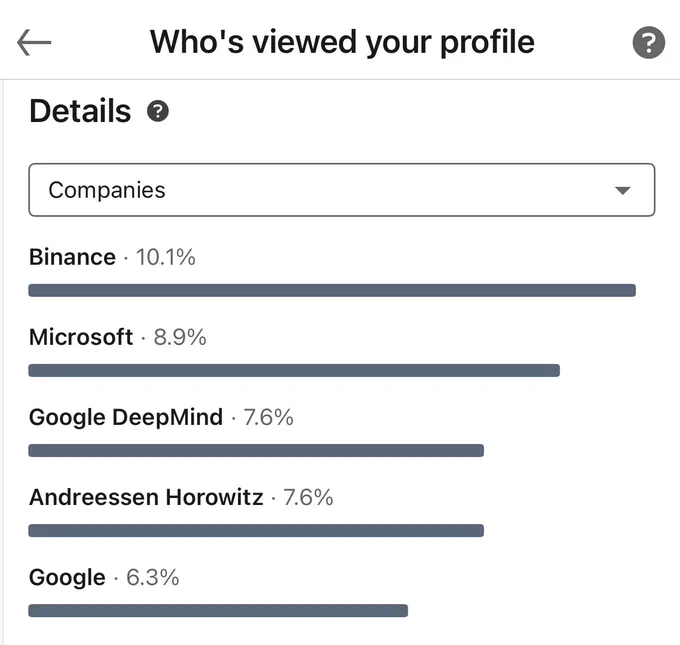Viewport: 680px width, 645px height.
Task: Tap the help icon beside Details
Action: pos(158,111)
